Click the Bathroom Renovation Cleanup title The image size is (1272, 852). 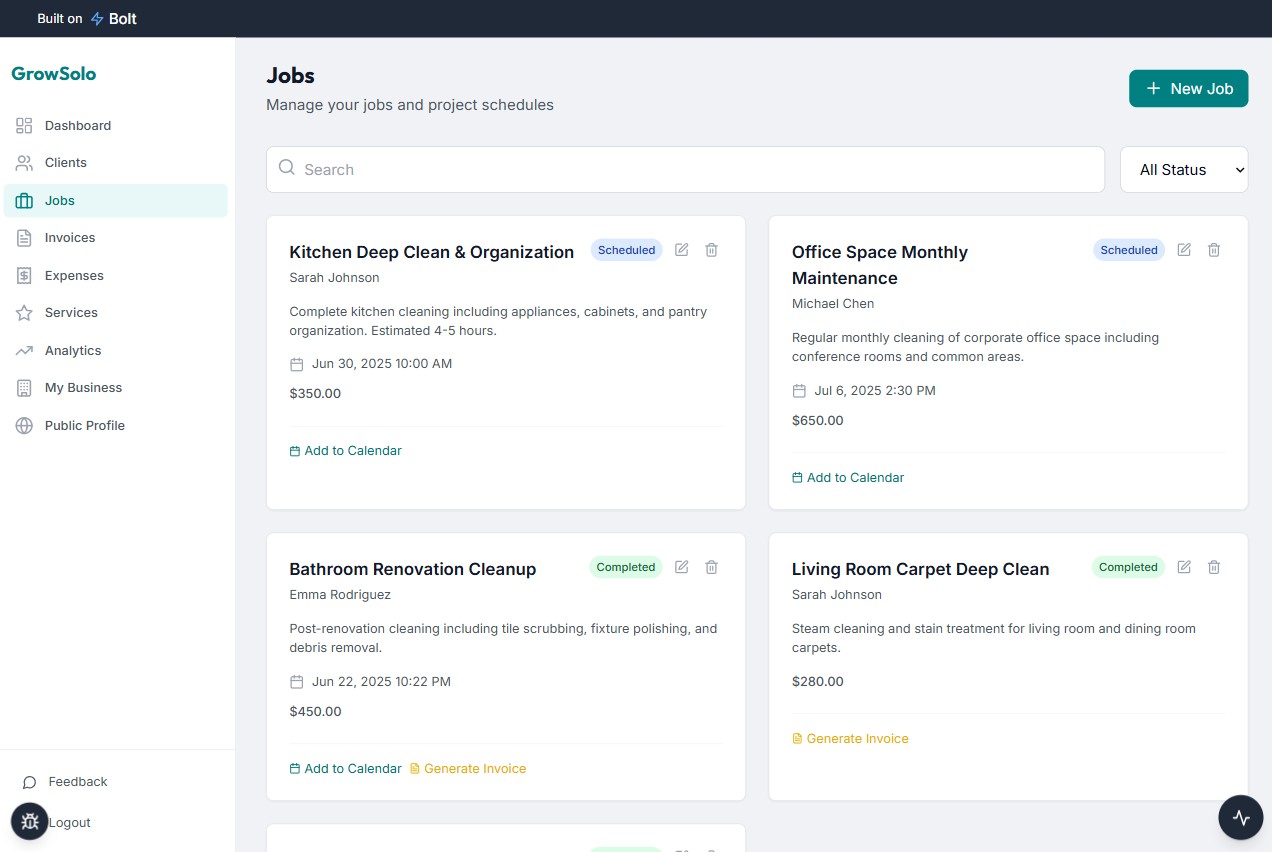[x=413, y=569]
